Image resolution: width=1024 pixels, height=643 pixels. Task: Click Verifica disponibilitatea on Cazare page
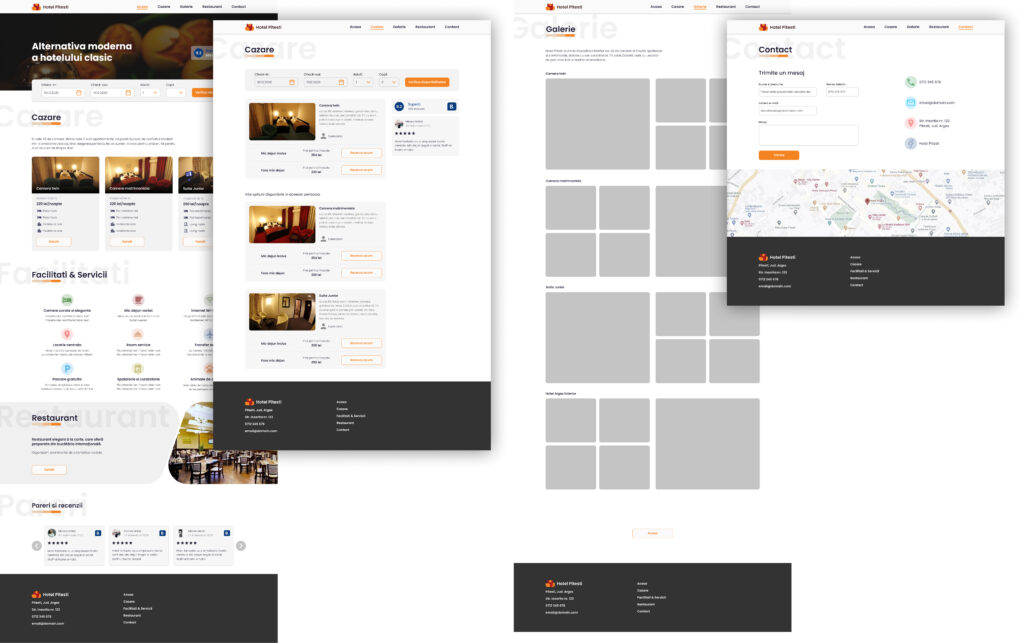(427, 82)
